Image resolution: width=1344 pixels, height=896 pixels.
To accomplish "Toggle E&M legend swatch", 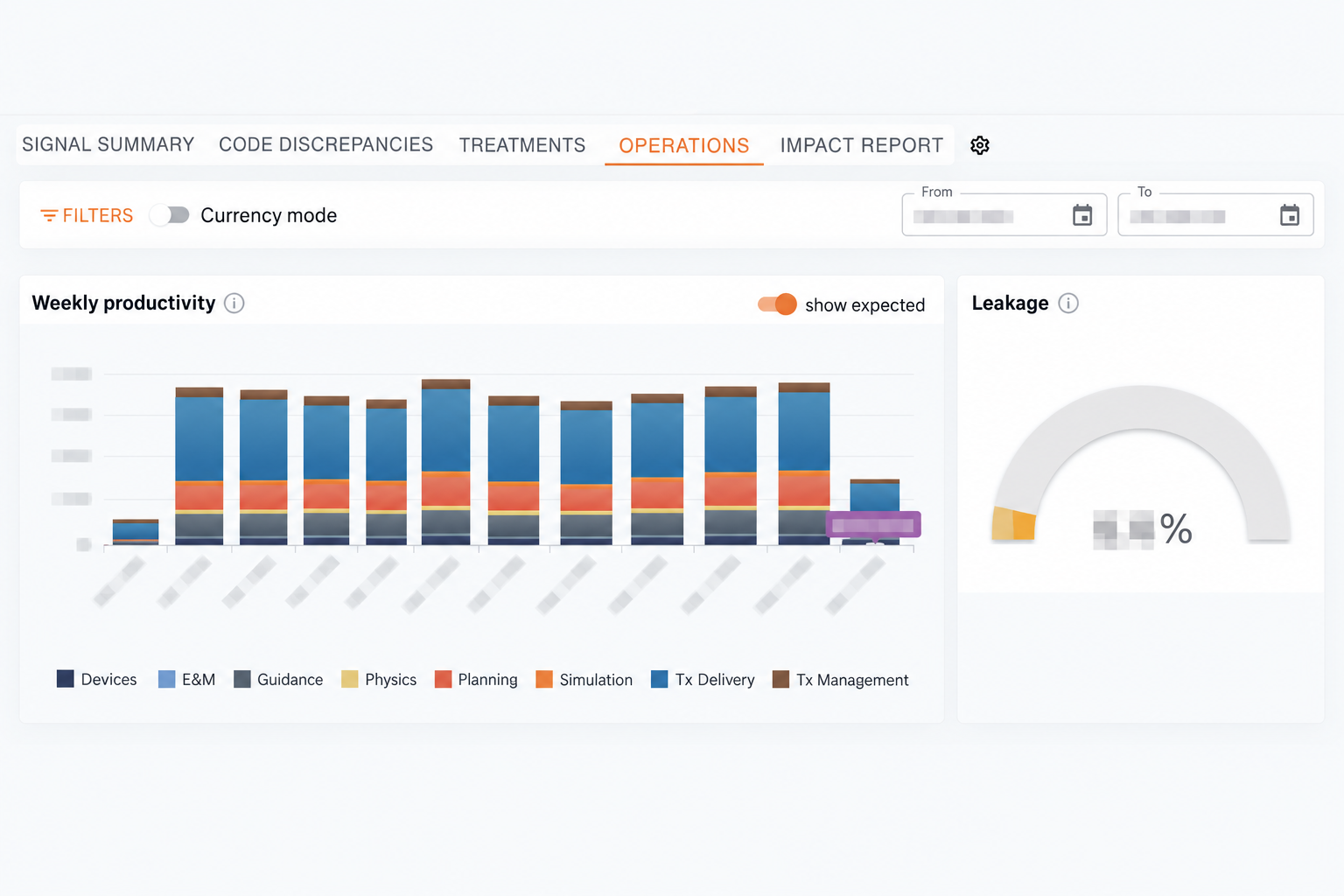I will (x=166, y=679).
